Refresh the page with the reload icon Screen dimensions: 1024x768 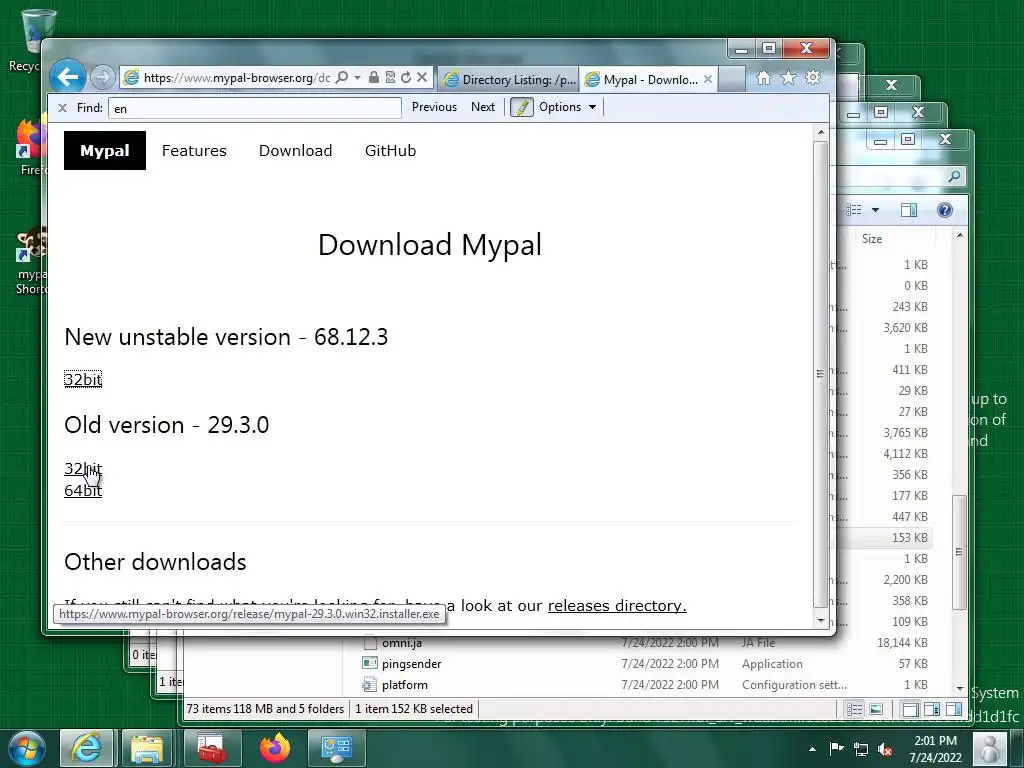coord(406,78)
